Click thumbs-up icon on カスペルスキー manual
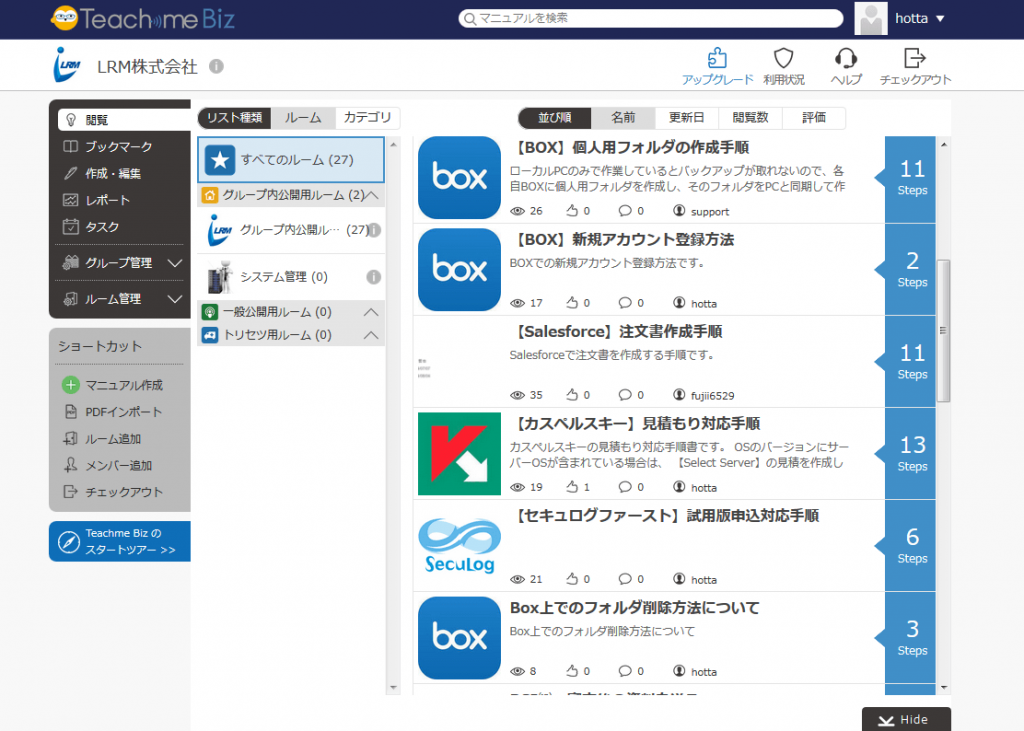1024x731 pixels. (x=571, y=487)
